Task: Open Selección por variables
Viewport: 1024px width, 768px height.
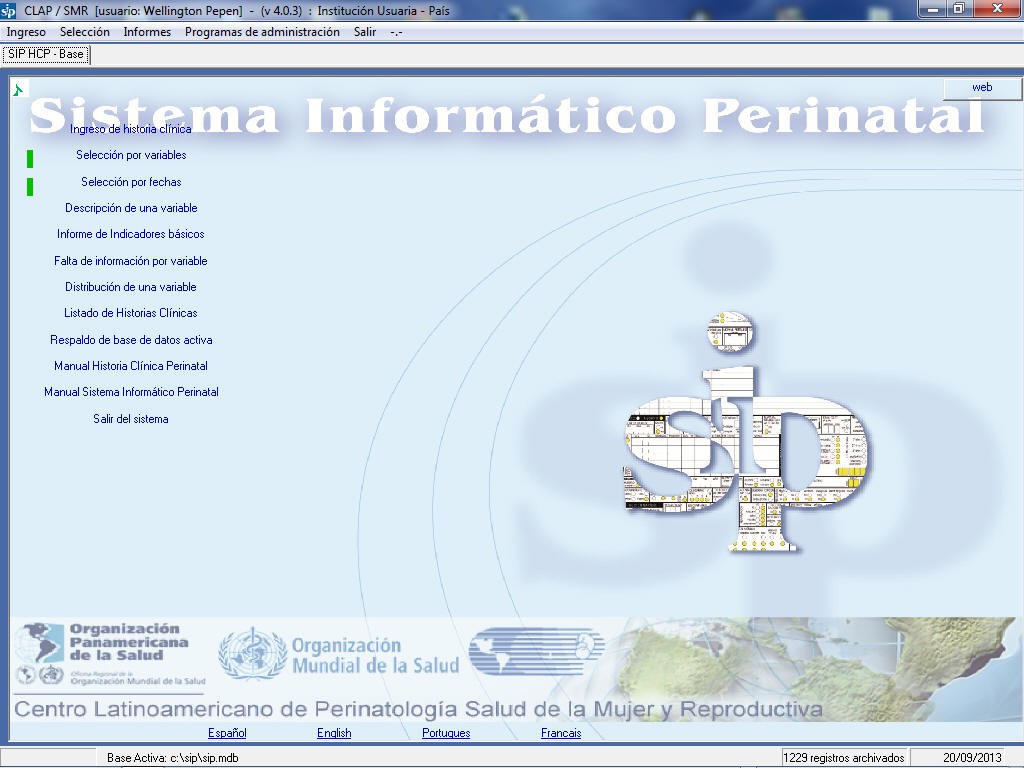Action: click(131, 155)
